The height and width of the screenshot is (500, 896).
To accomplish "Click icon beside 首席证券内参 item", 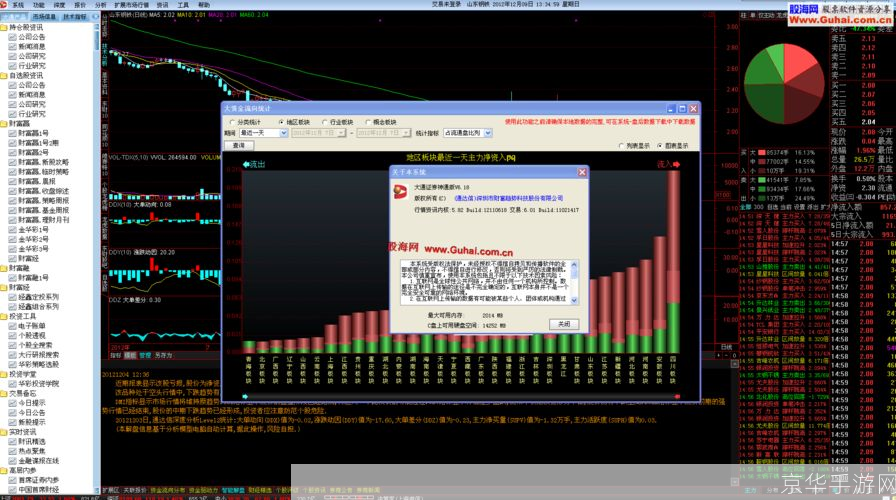I will [x=13, y=480].
